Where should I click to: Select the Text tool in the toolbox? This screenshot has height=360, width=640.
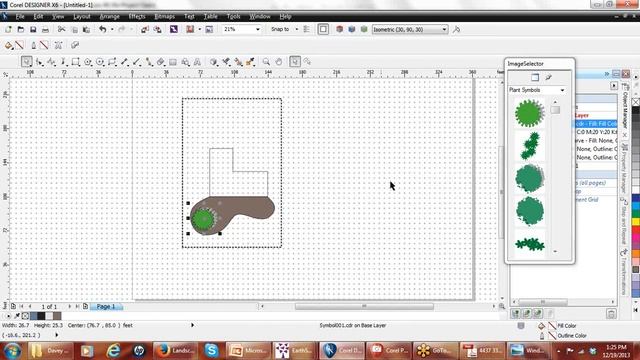click(x=197, y=62)
